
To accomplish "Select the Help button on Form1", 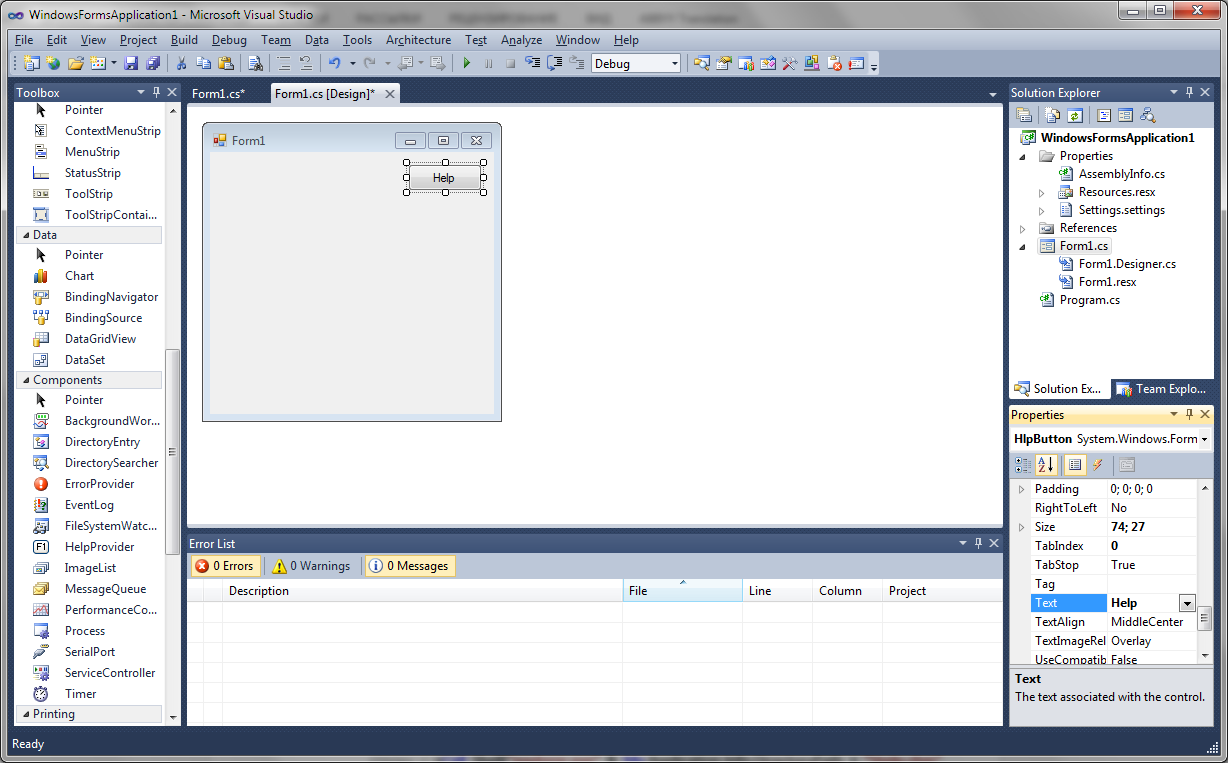I will click(444, 176).
